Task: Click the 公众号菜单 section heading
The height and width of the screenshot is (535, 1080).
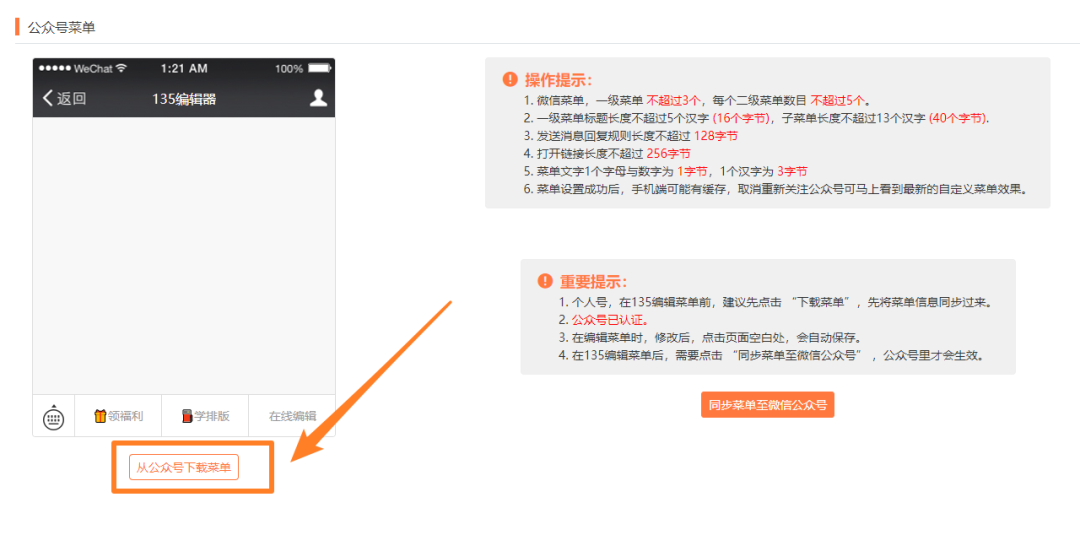Action: [61, 28]
